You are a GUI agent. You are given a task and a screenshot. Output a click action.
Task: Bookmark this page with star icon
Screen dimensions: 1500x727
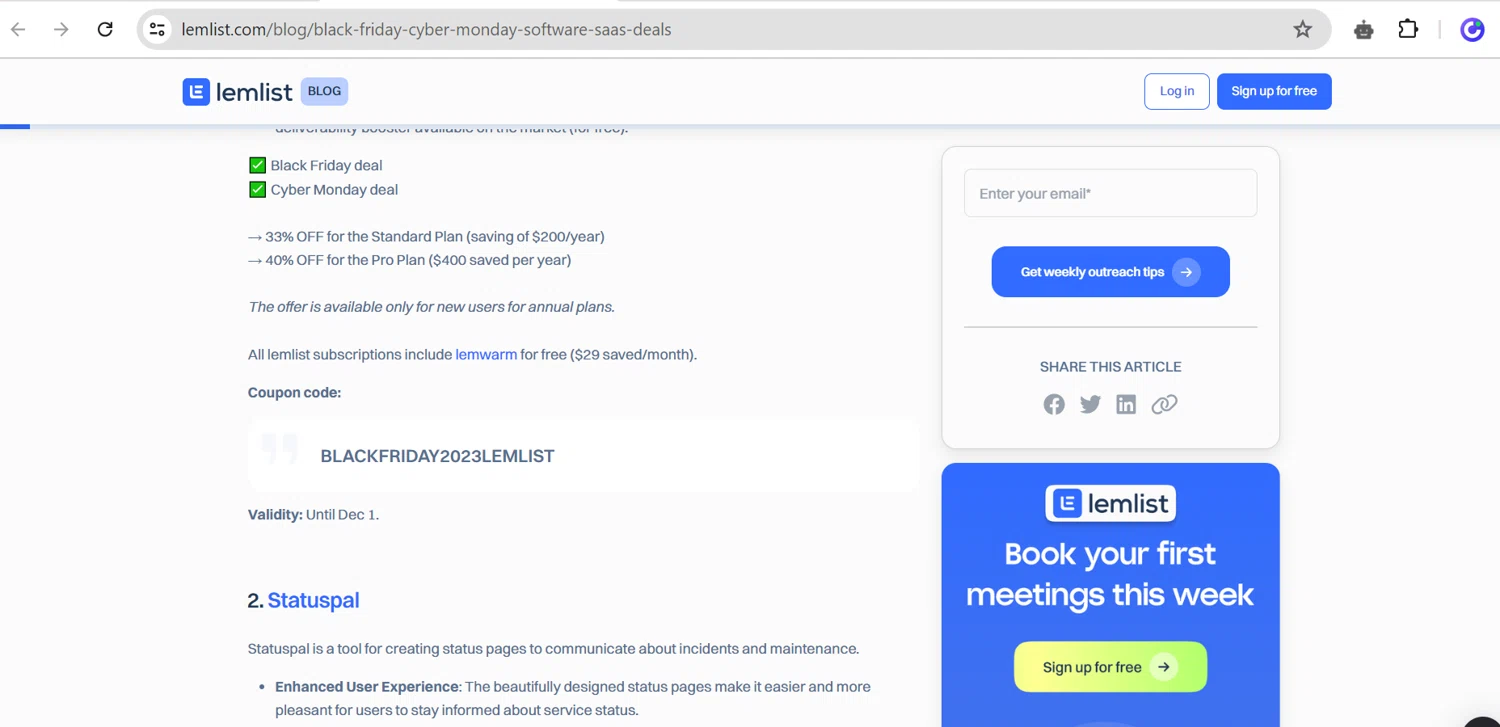click(x=1302, y=29)
